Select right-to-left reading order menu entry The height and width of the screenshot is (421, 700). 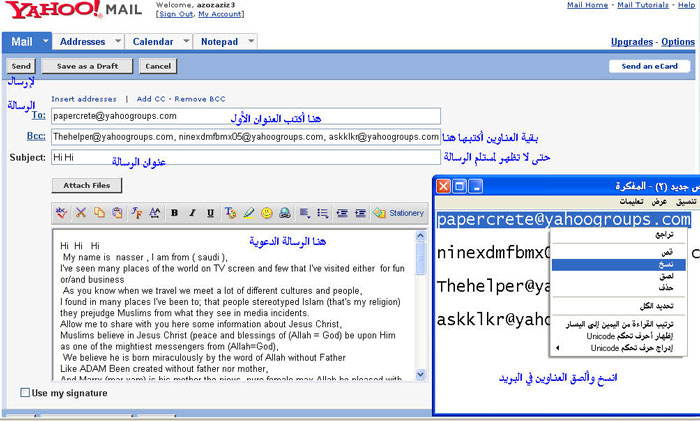click(x=618, y=324)
